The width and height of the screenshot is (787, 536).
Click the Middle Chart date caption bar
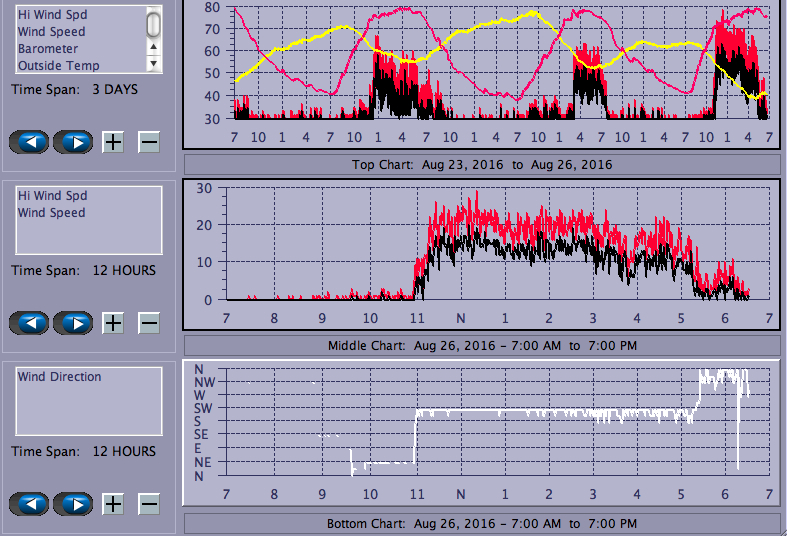(481, 346)
